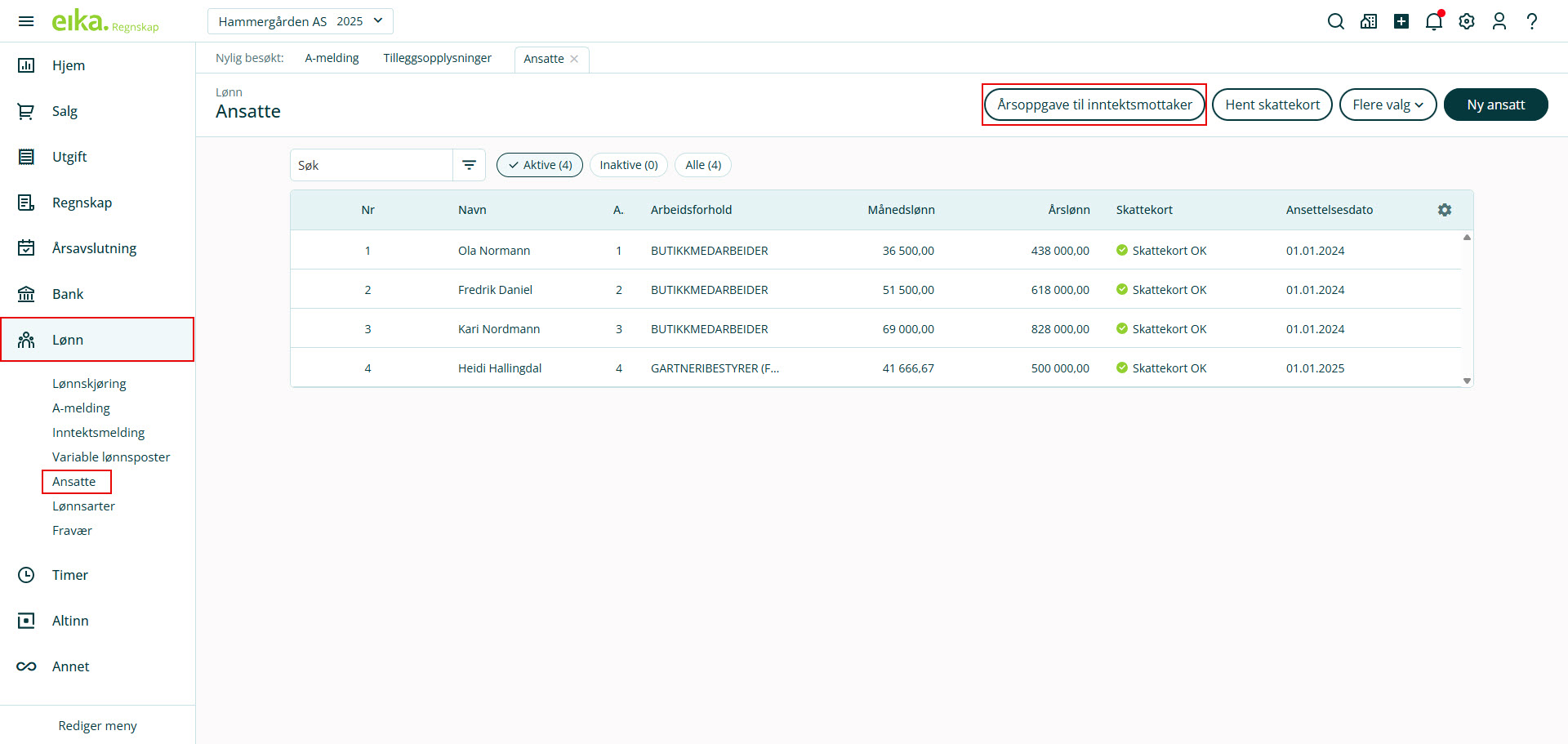Image resolution: width=1568 pixels, height=744 pixels.
Task: Open table column settings gear icon
Action: point(1445,210)
